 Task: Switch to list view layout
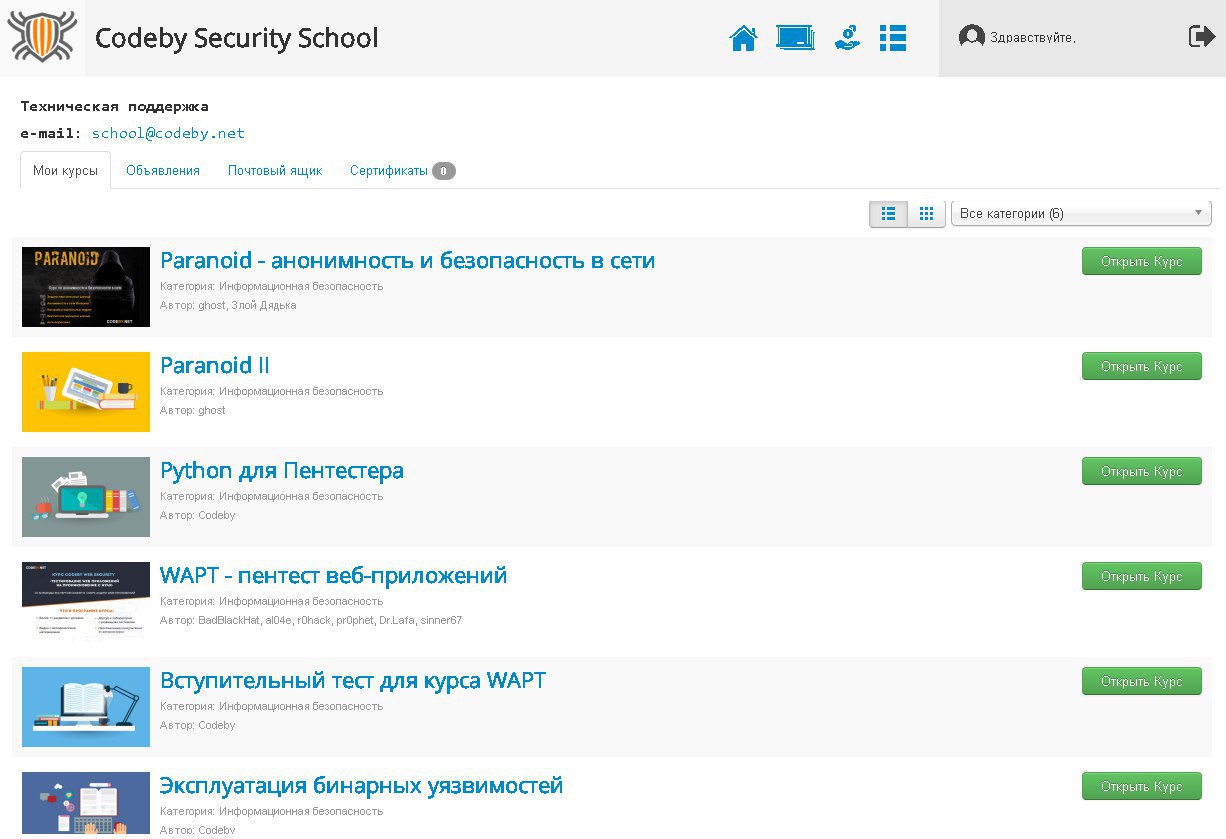tap(888, 214)
